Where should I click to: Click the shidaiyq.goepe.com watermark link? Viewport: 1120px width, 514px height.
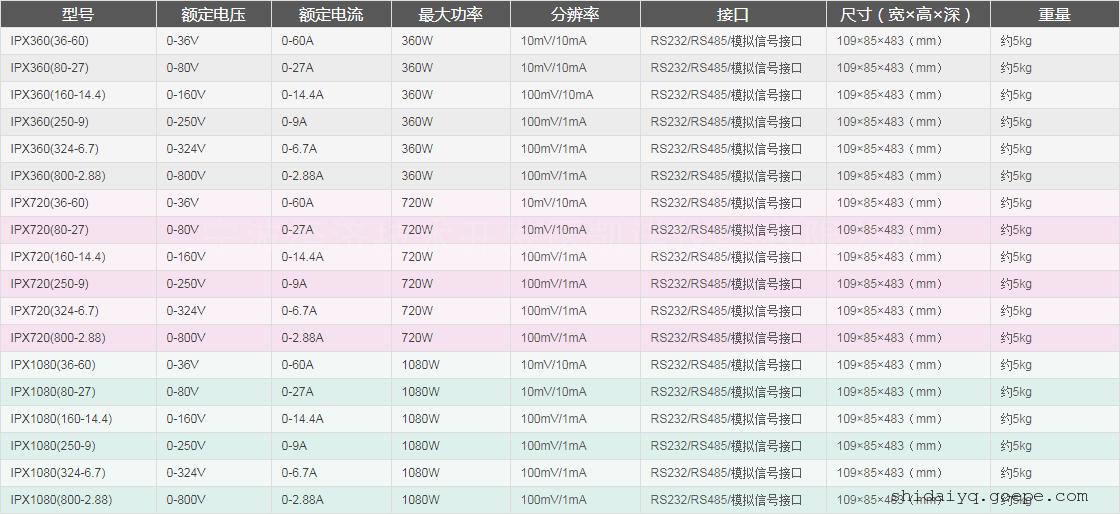[x=988, y=497]
